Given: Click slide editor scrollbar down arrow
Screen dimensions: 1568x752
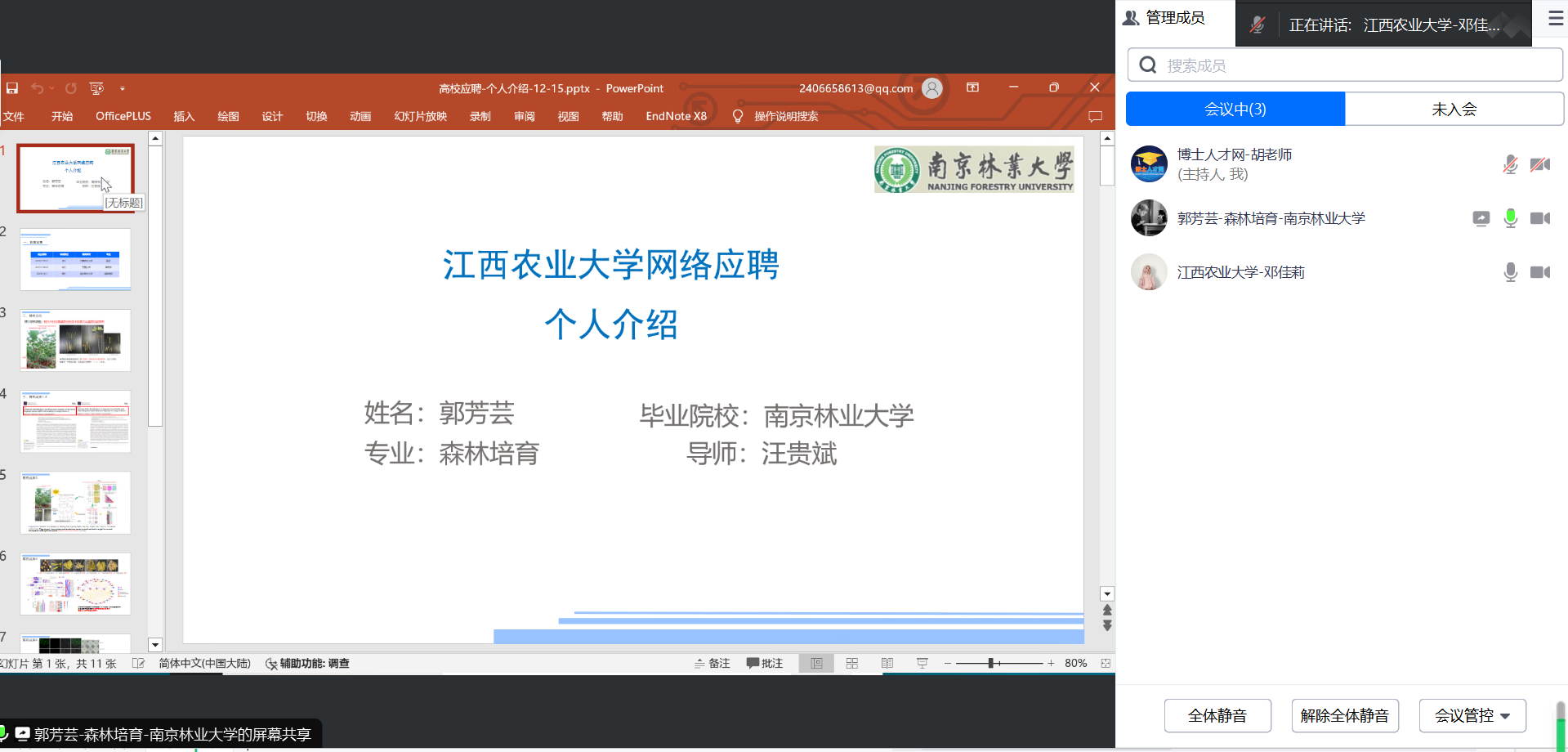Looking at the screenshot, I should (1107, 594).
